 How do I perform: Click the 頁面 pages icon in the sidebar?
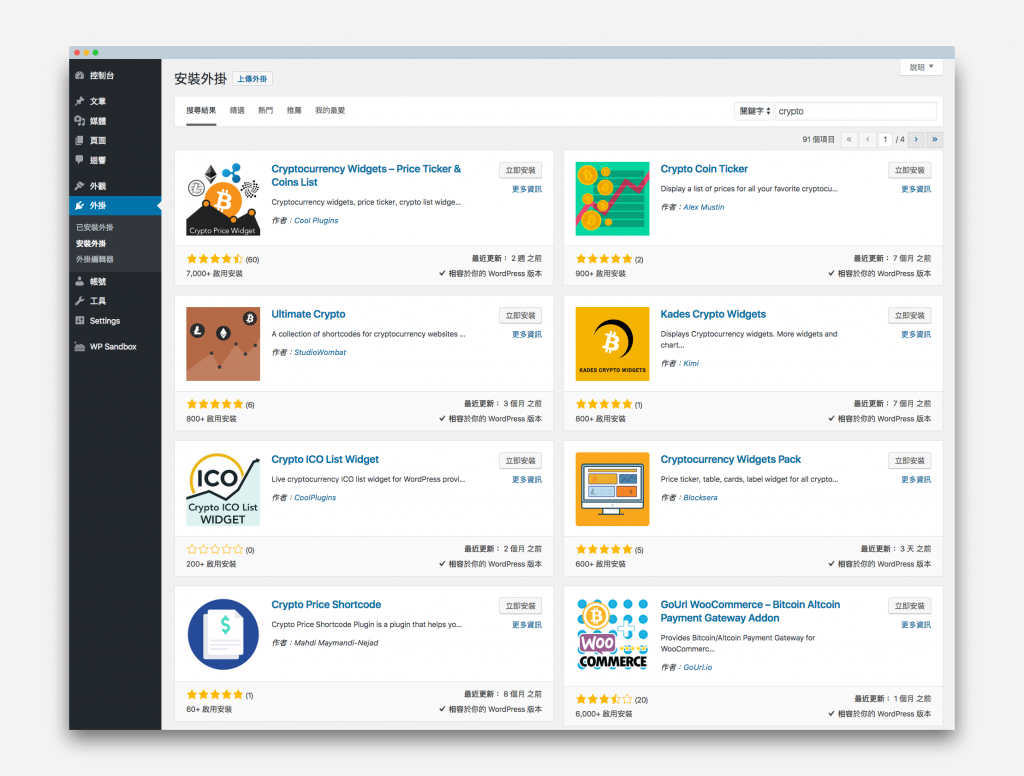[80, 140]
